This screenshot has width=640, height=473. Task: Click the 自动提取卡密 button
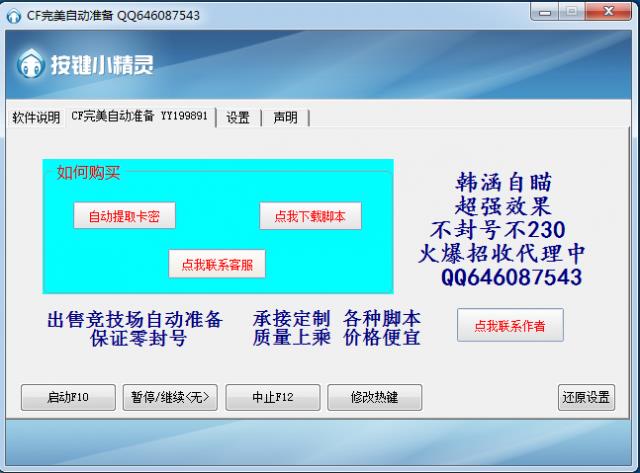pyautogui.click(x=124, y=216)
